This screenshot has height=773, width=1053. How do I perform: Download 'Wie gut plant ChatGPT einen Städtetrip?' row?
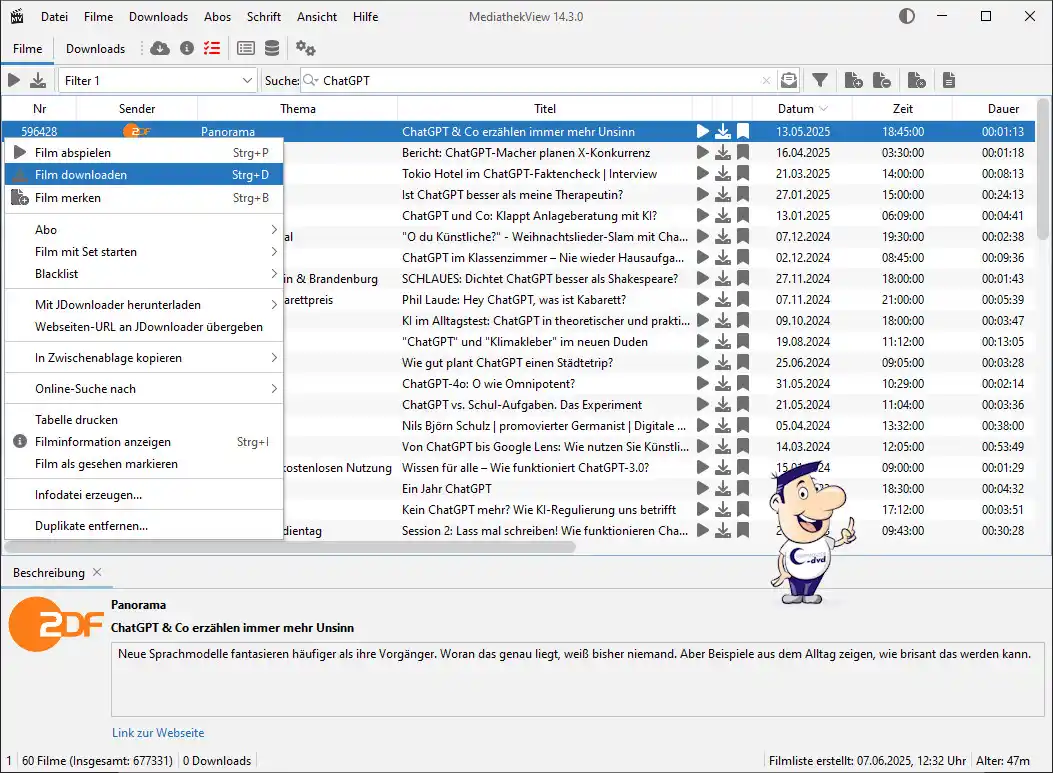(x=723, y=363)
